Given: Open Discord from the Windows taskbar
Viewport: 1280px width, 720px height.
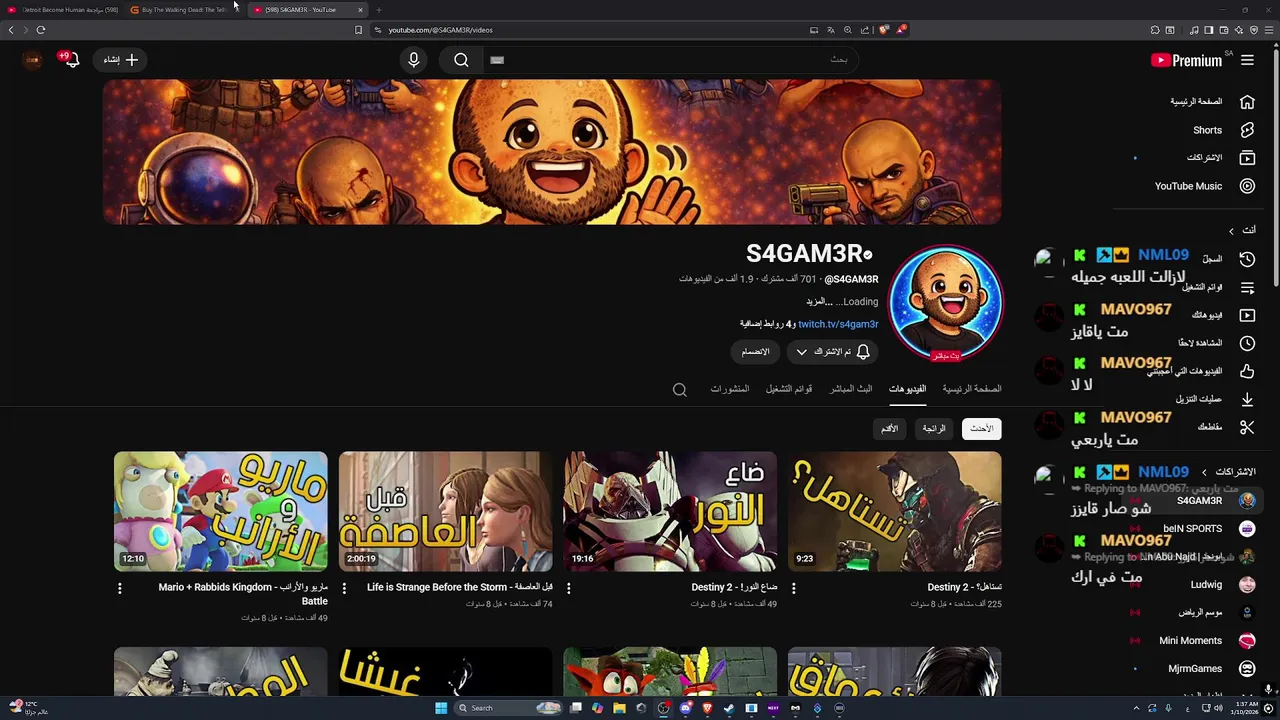Looking at the screenshot, I should [686, 708].
